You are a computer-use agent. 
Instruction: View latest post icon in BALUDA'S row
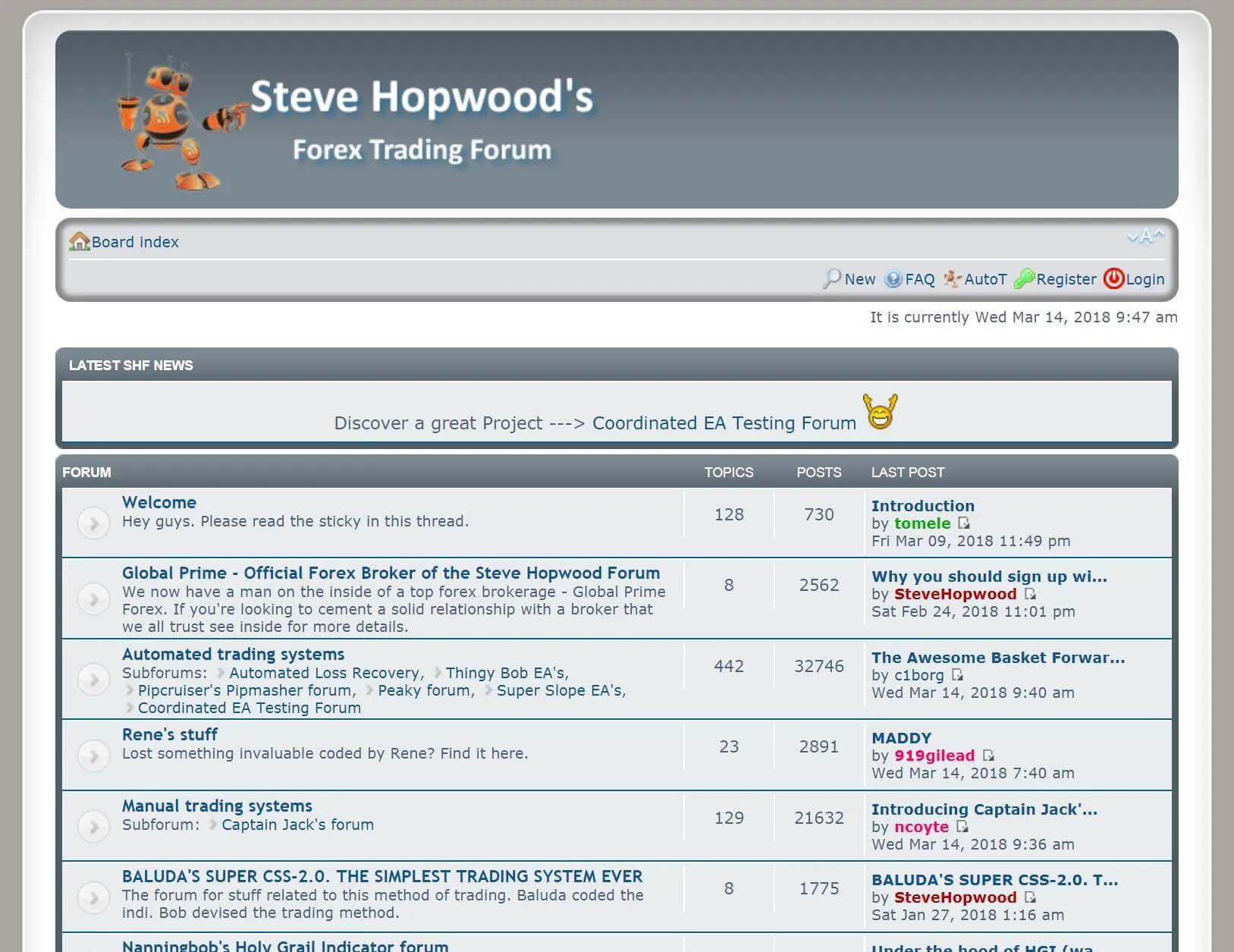(x=1030, y=897)
